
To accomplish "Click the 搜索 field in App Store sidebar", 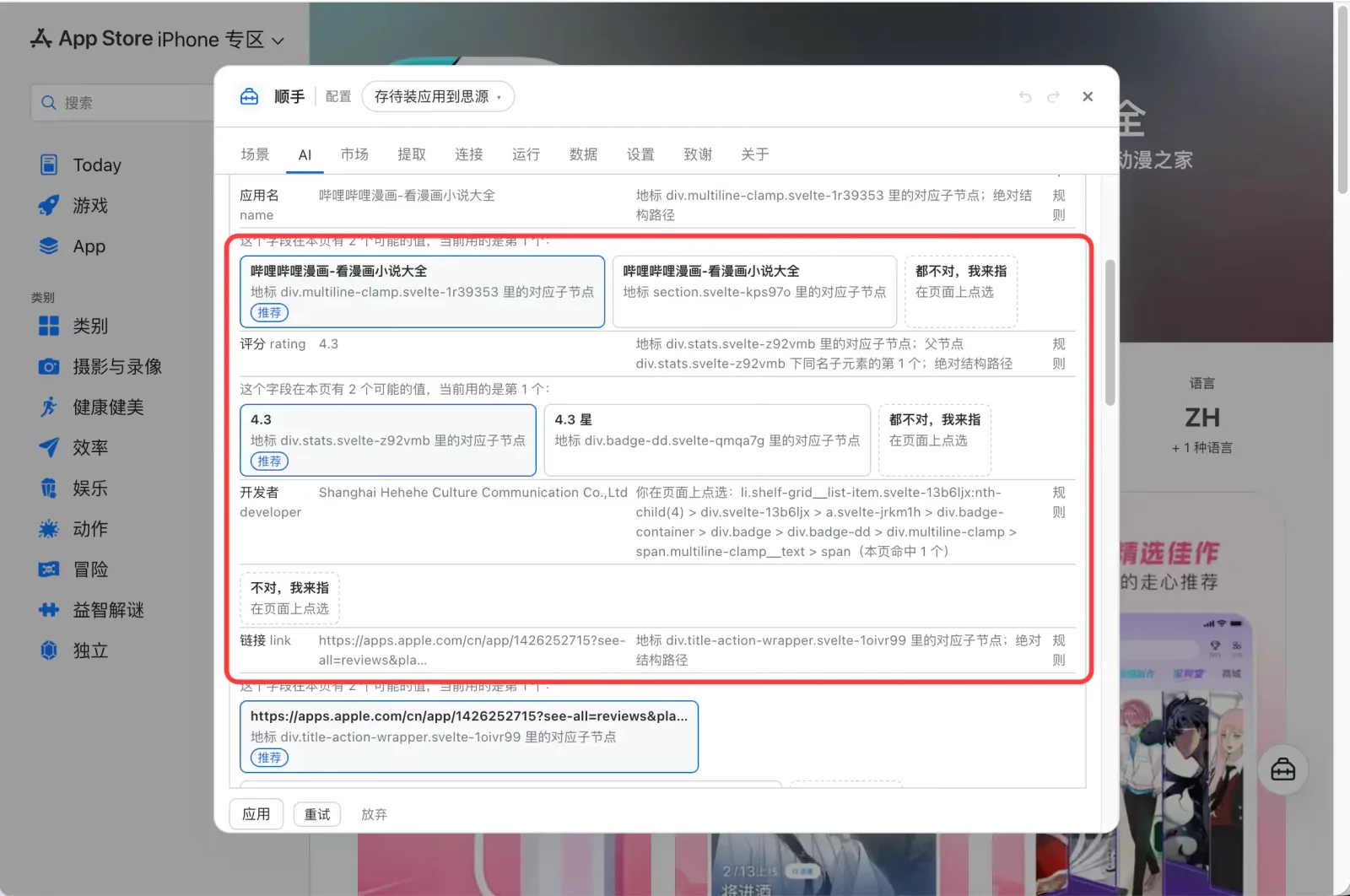I will (x=122, y=102).
